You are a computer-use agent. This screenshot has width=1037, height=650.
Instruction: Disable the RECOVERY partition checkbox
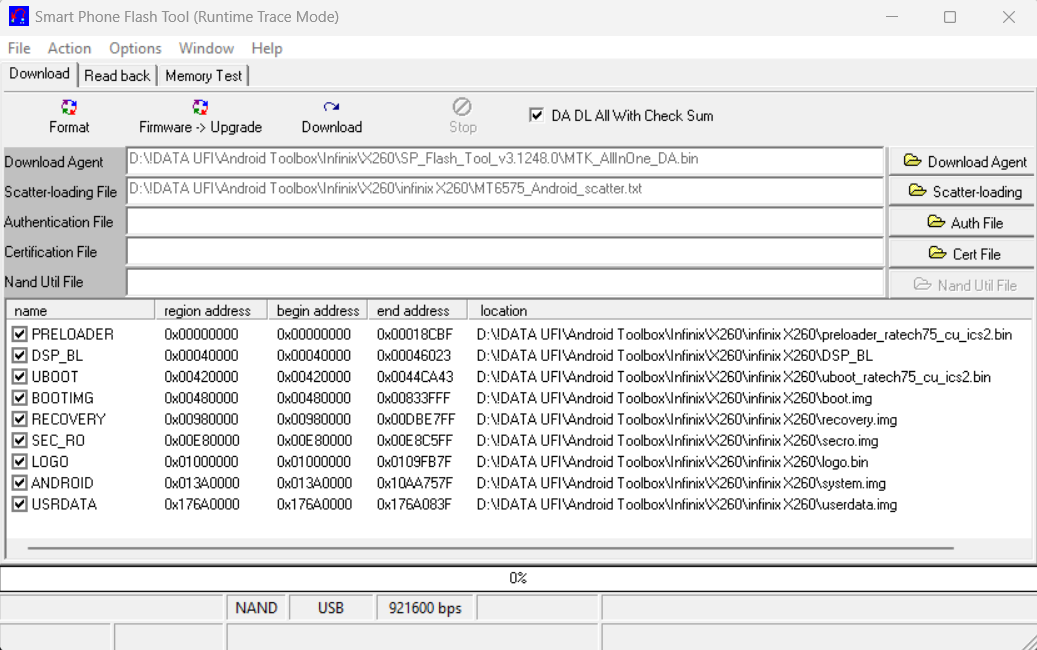(x=19, y=420)
